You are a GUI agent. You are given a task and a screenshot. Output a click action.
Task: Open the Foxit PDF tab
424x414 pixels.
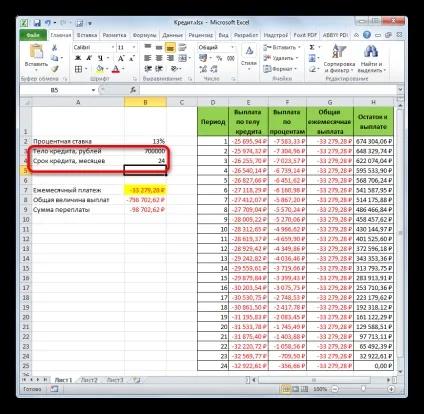coord(305,35)
